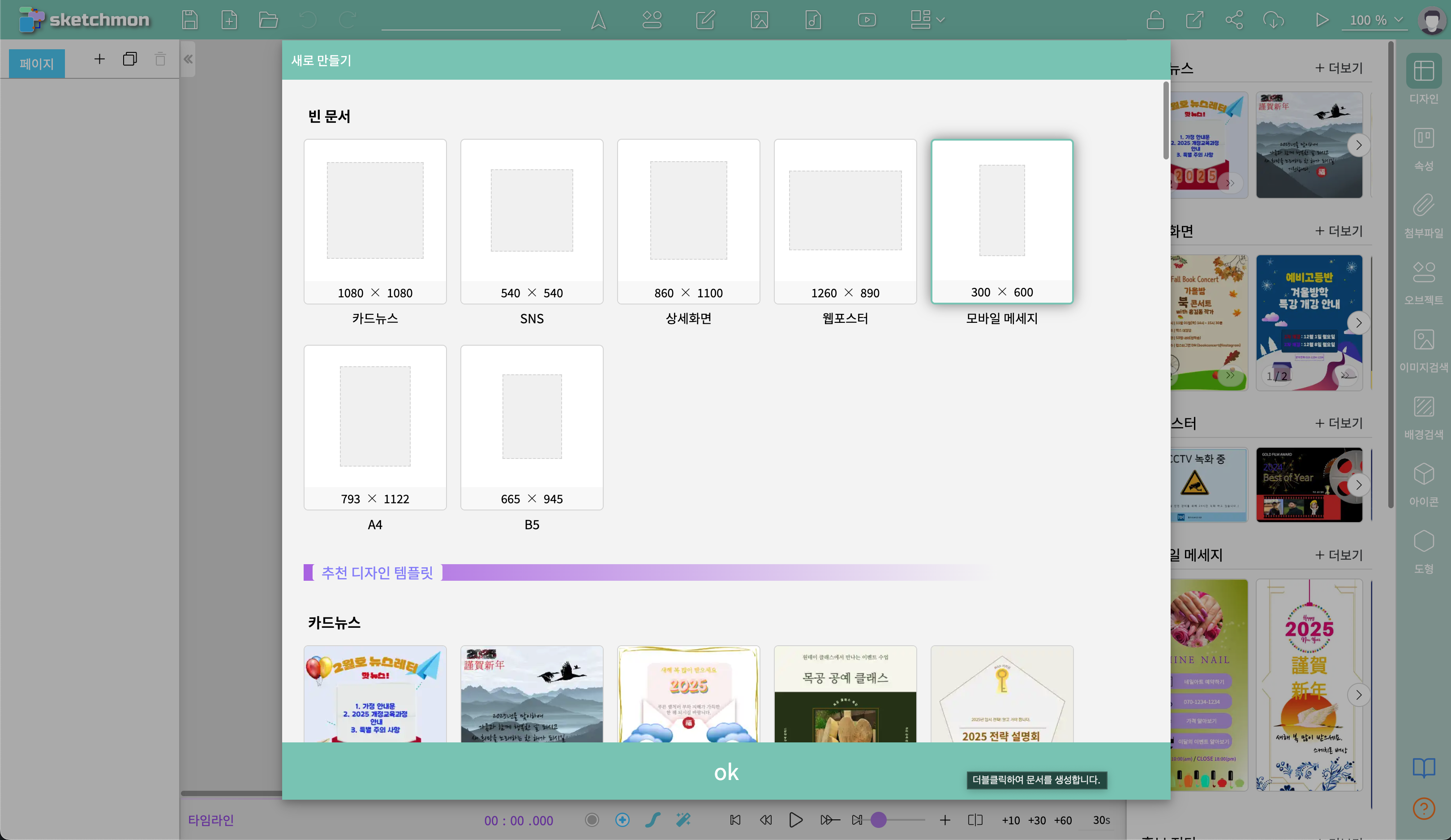1451x840 pixels.
Task: Click the cloud download icon
Action: pyautogui.click(x=1273, y=20)
